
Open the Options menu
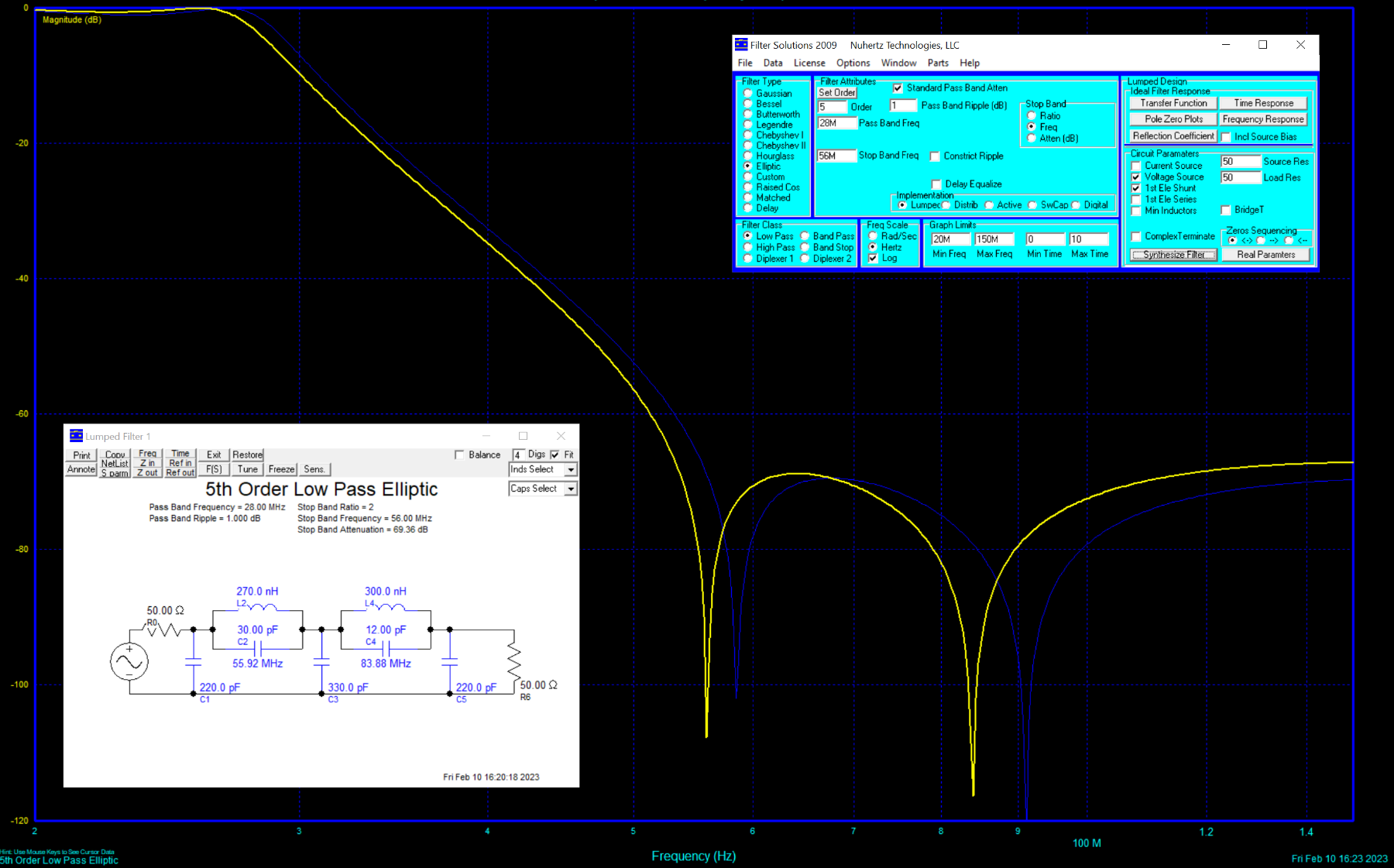853,63
